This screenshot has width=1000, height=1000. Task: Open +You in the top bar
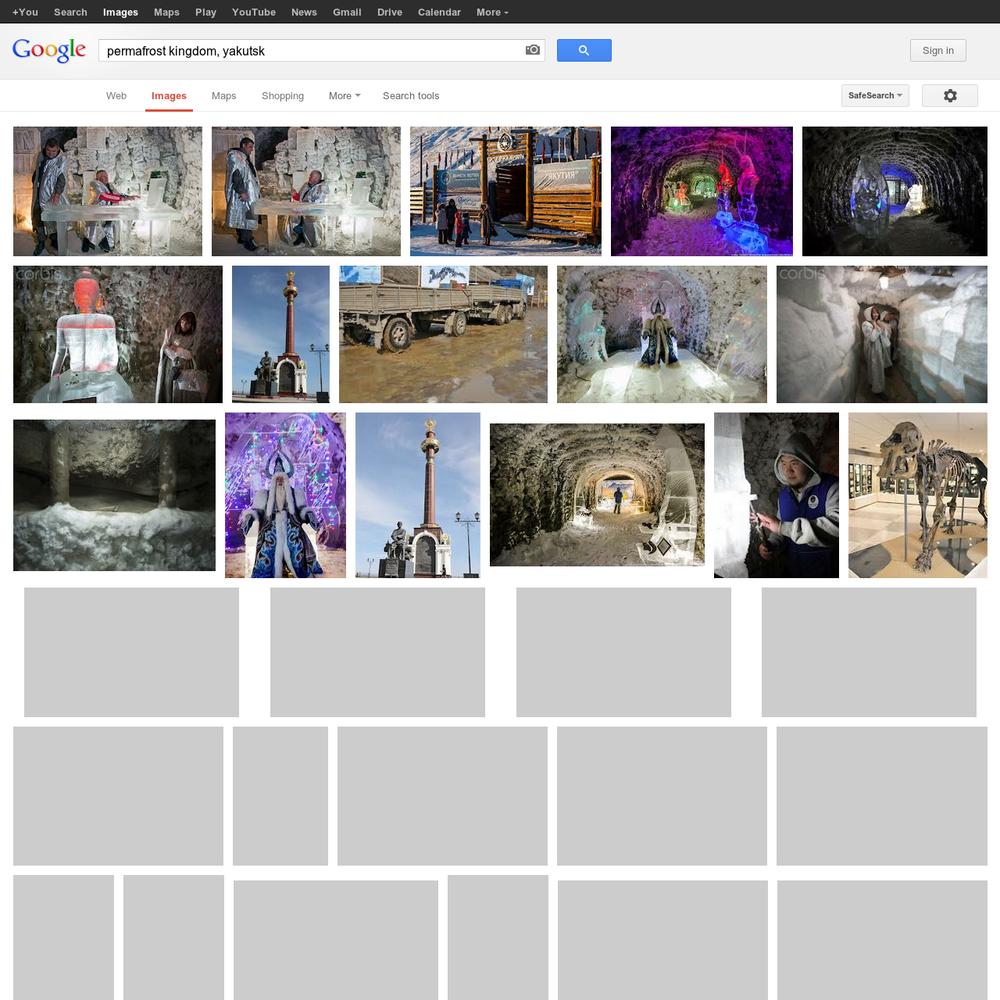pyautogui.click(x=25, y=12)
